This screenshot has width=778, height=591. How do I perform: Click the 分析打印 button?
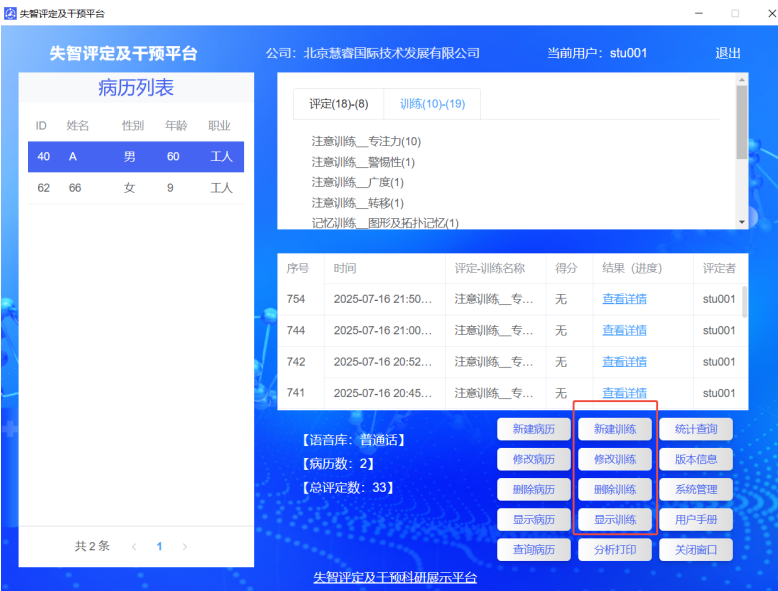click(615, 549)
